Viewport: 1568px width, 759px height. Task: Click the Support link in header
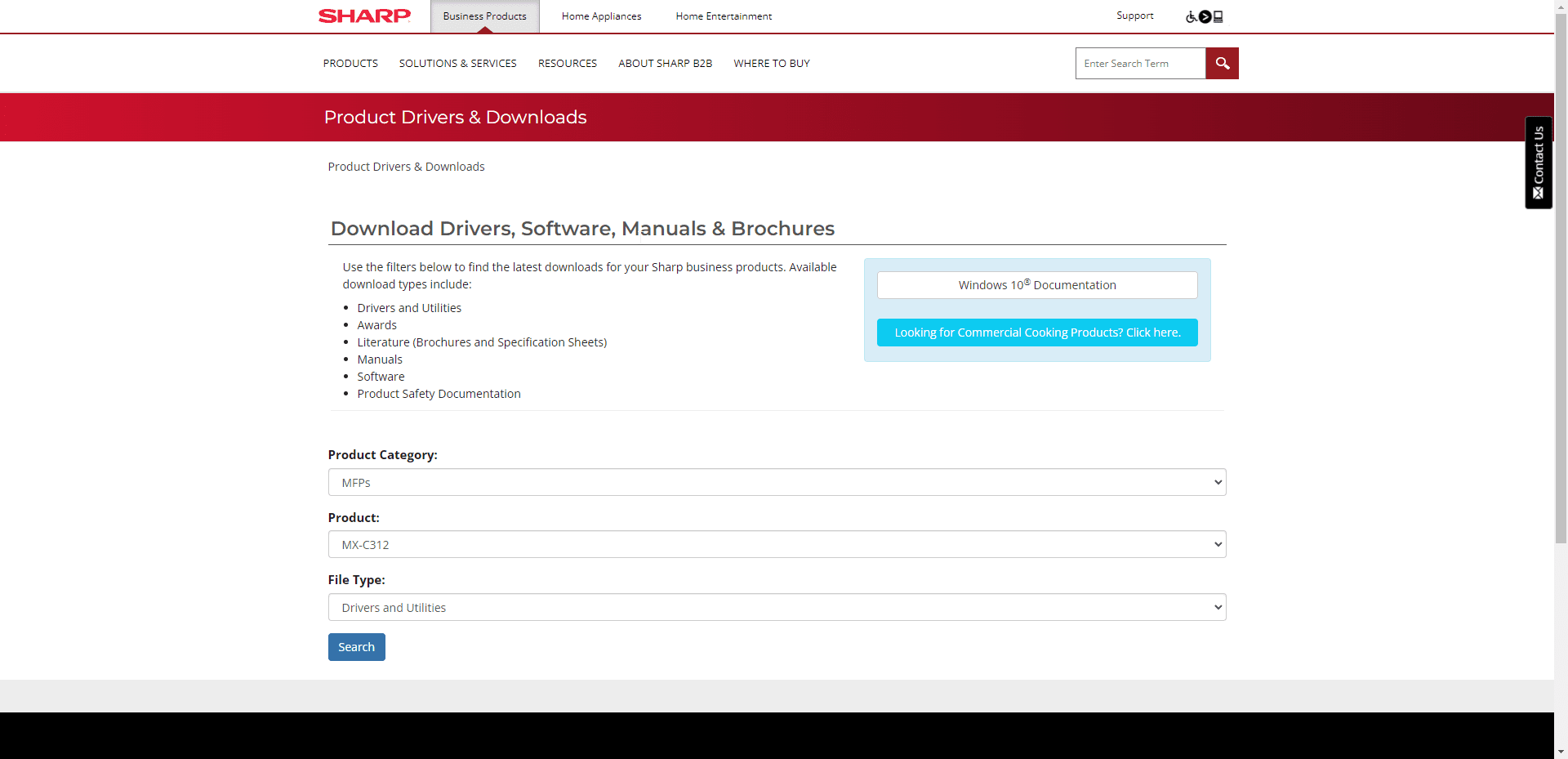(1134, 16)
